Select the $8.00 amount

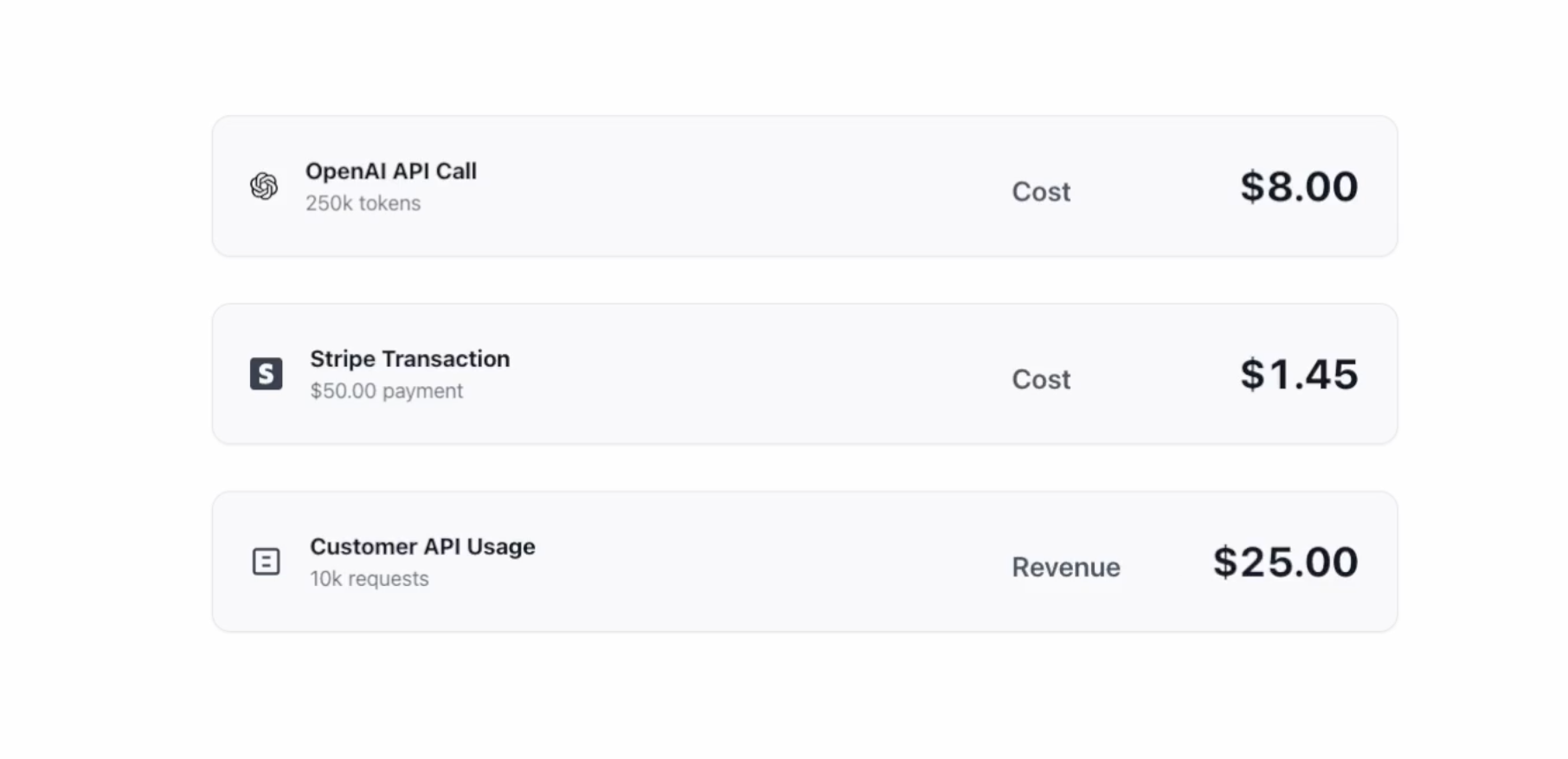1298,187
